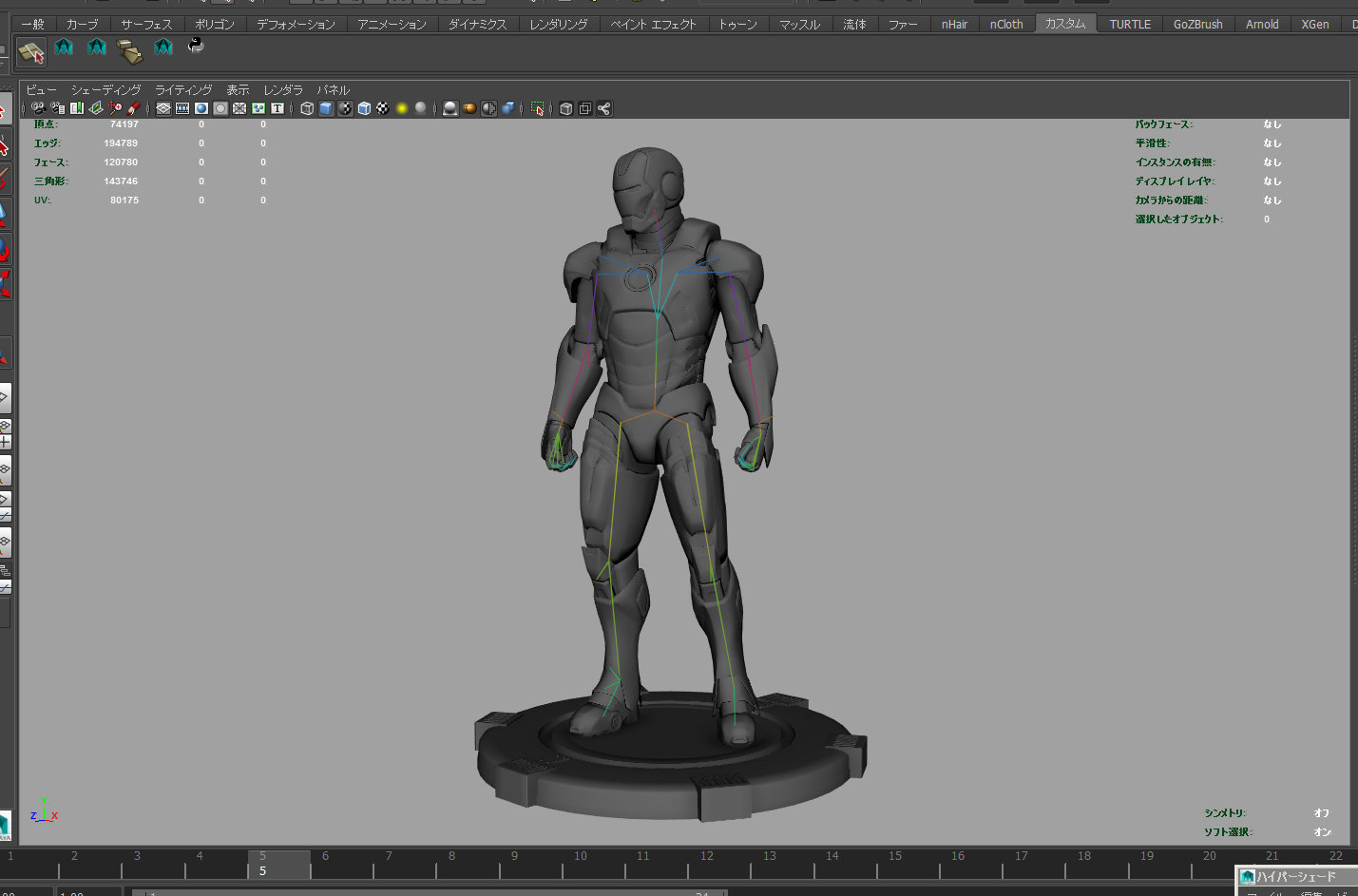Viewport: 1358px width, 896px height.
Task: Switch viewport to Wireframe shading
Action: click(x=307, y=108)
